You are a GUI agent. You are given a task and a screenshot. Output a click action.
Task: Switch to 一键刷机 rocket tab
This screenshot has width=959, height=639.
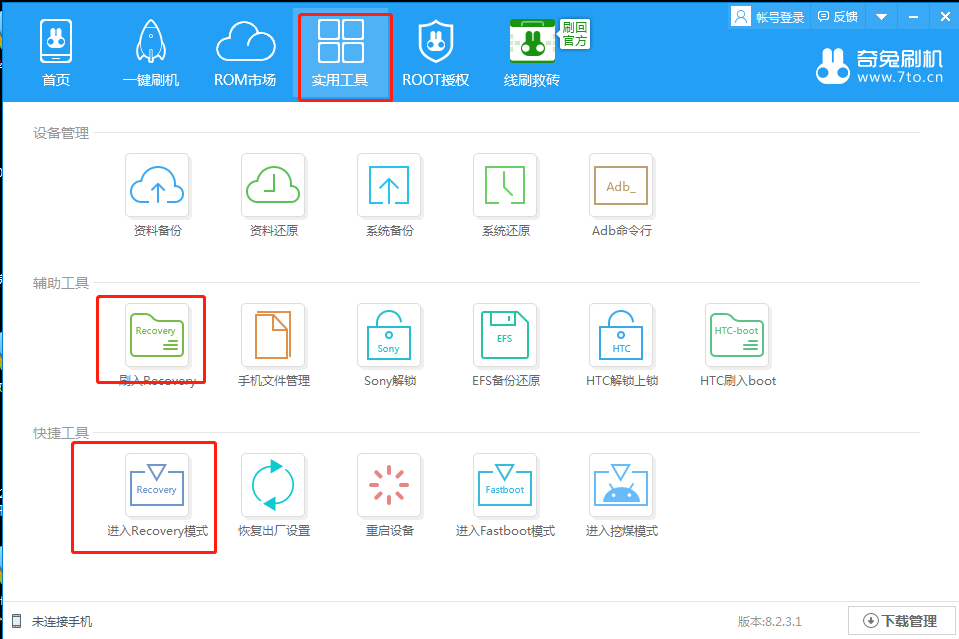150,53
